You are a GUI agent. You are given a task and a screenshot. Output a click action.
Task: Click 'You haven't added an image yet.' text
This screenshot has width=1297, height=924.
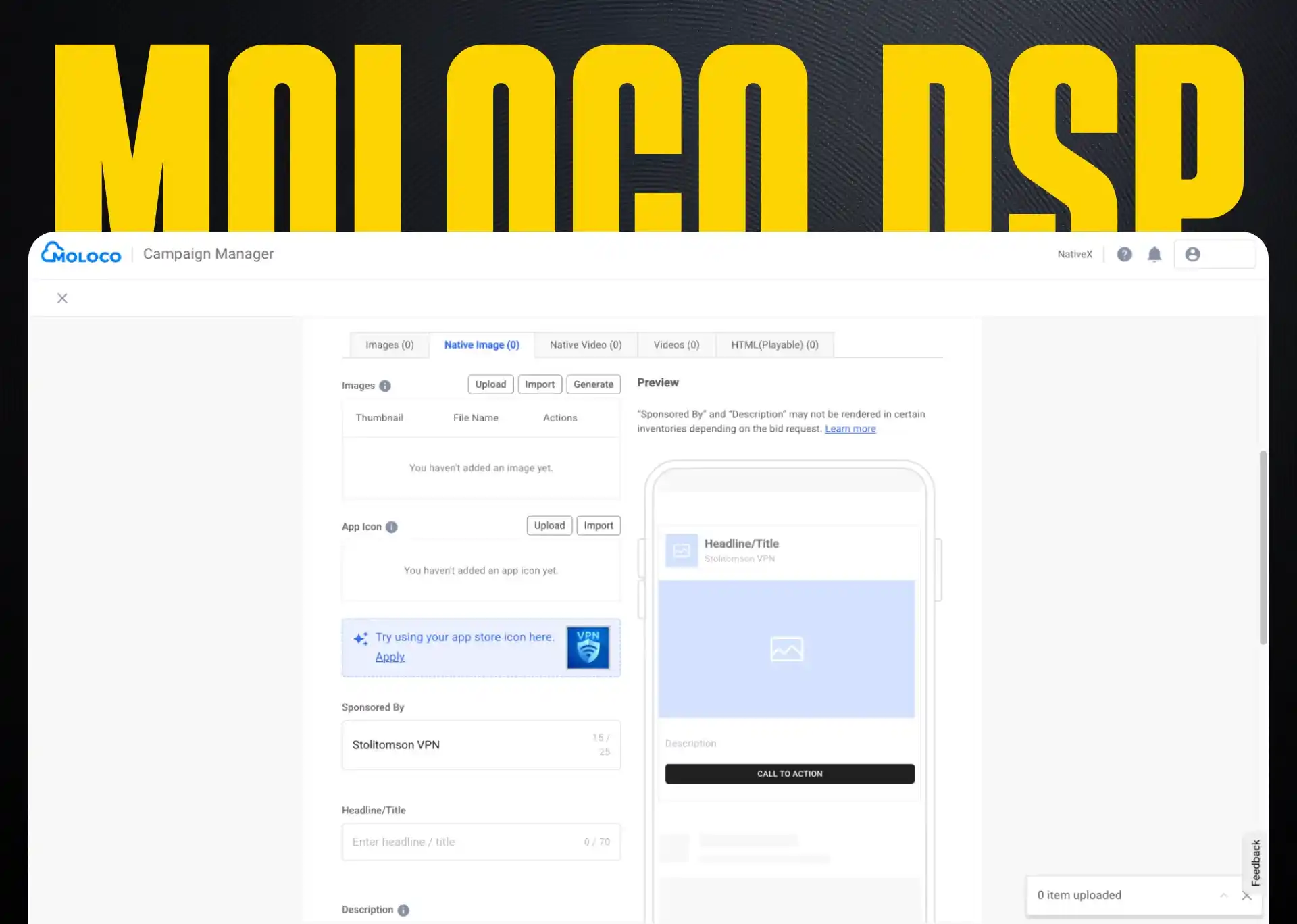pyautogui.click(x=480, y=467)
